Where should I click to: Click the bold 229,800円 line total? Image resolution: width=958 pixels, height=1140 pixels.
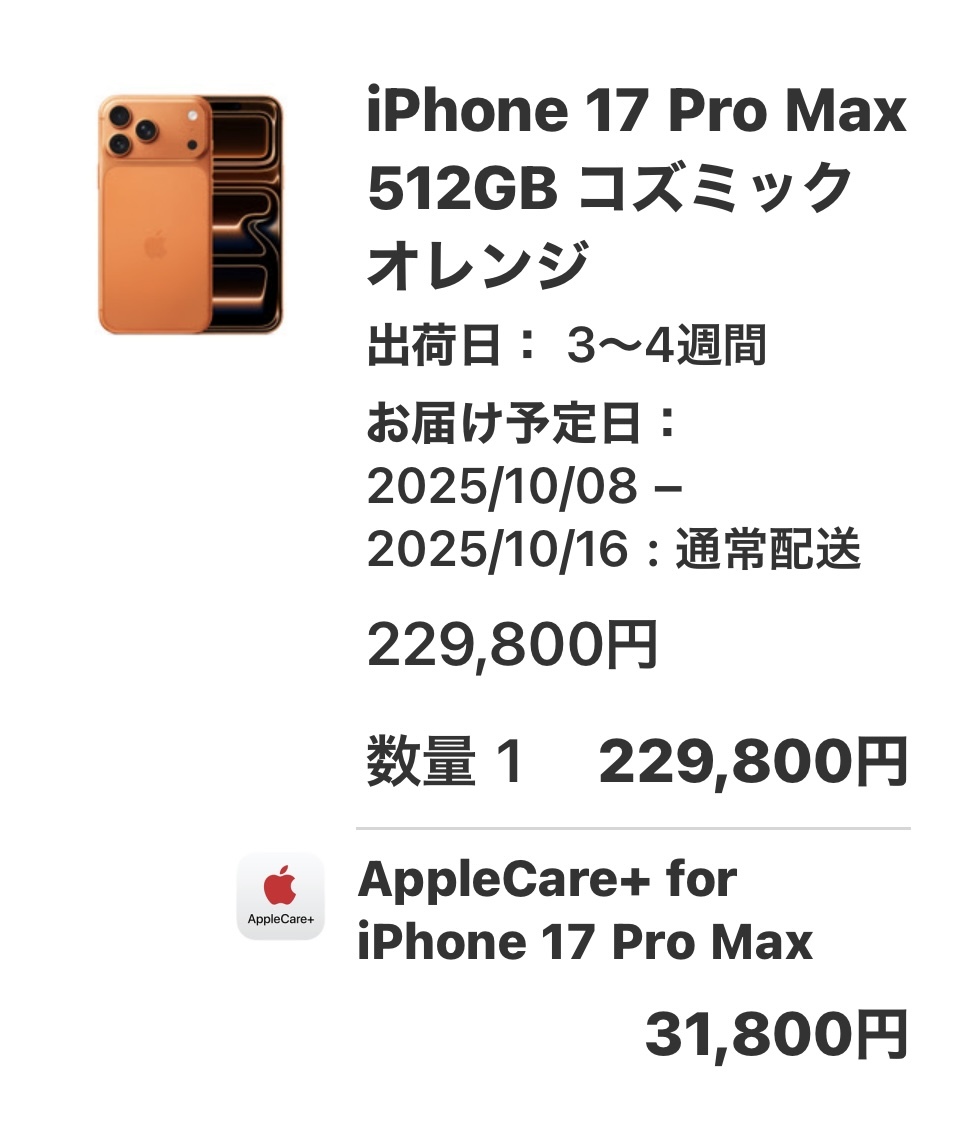click(753, 761)
